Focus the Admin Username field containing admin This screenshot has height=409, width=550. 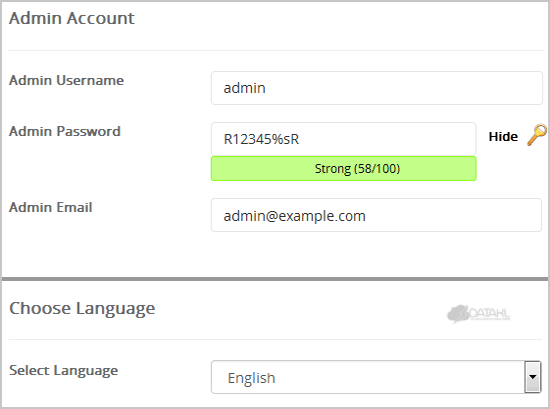click(x=377, y=88)
